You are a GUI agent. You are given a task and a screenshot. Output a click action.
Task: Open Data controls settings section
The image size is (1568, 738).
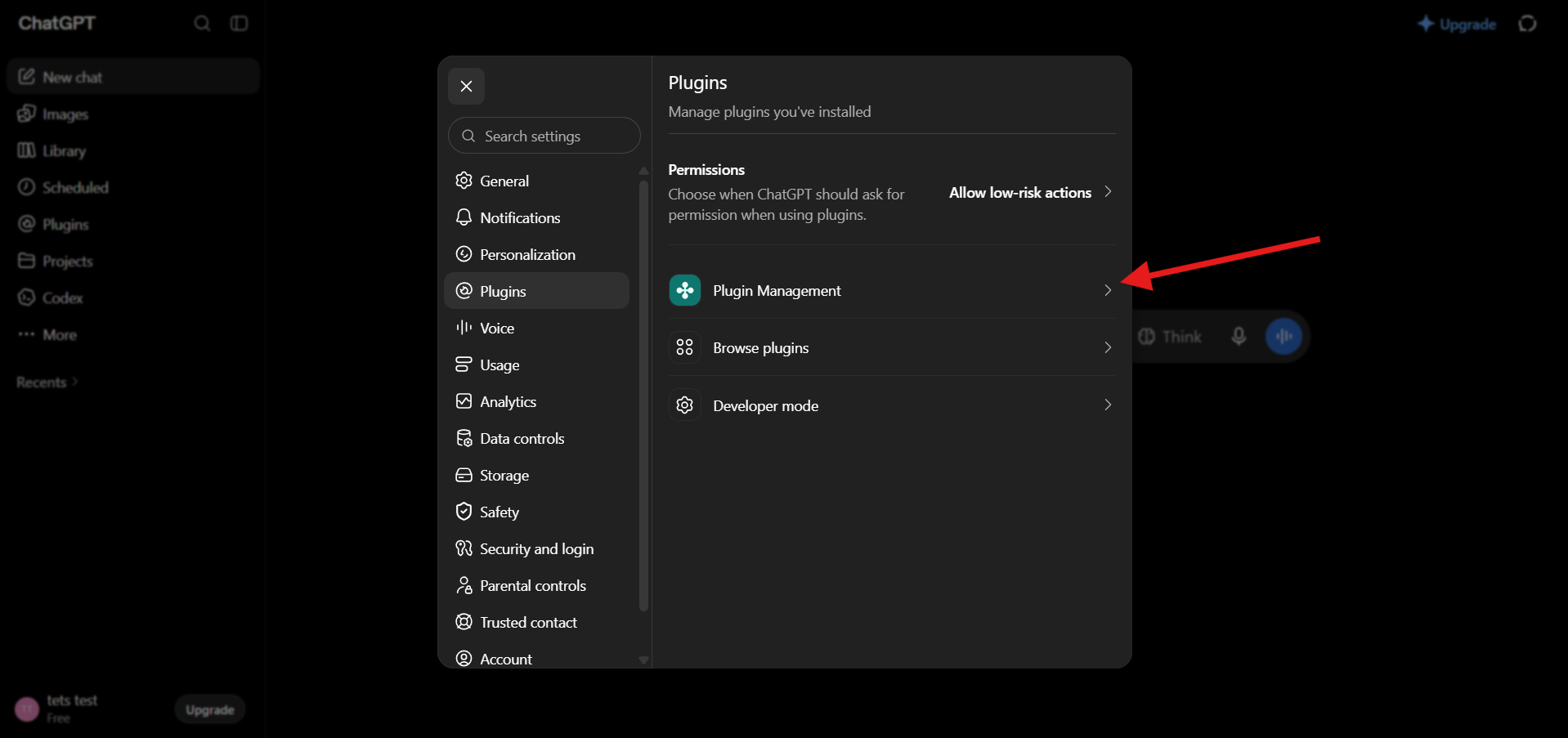point(536,438)
